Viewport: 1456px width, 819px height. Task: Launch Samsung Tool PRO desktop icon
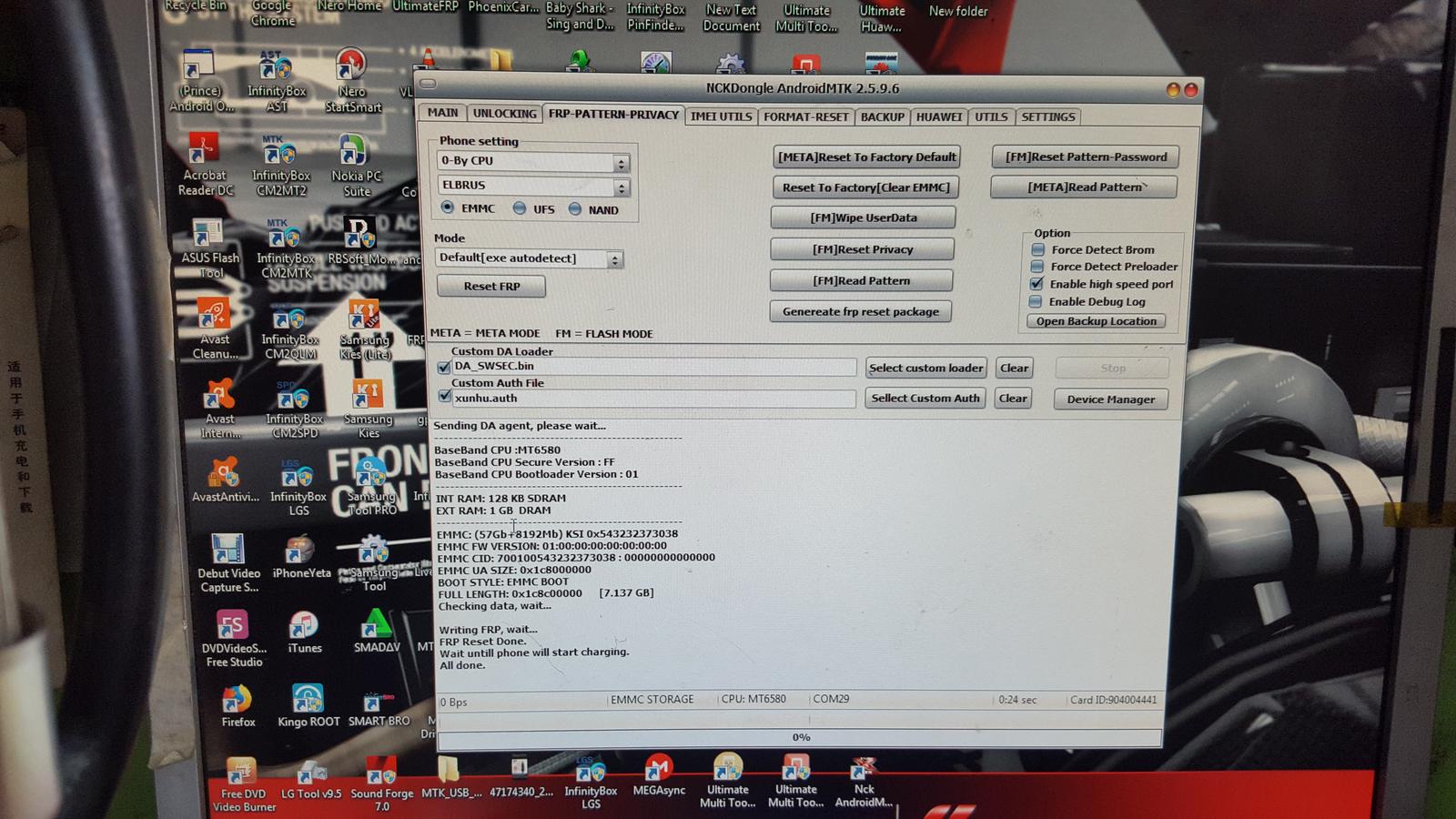[x=371, y=487]
